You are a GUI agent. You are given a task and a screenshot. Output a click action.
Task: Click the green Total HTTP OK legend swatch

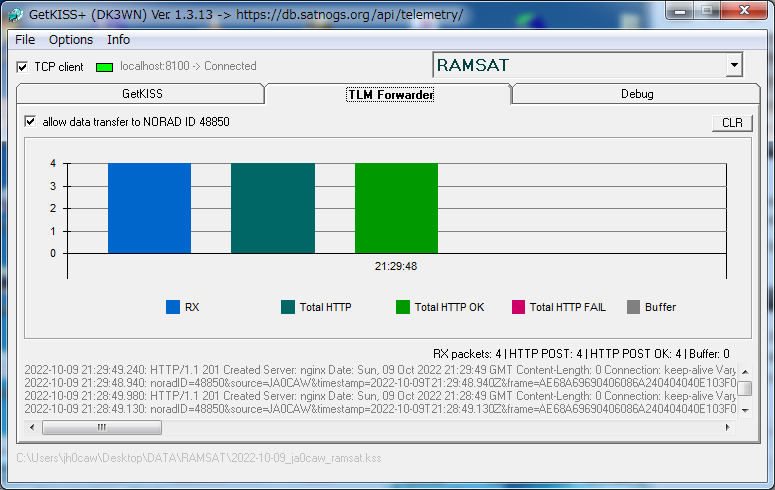pyautogui.click(x=403, y=307)
